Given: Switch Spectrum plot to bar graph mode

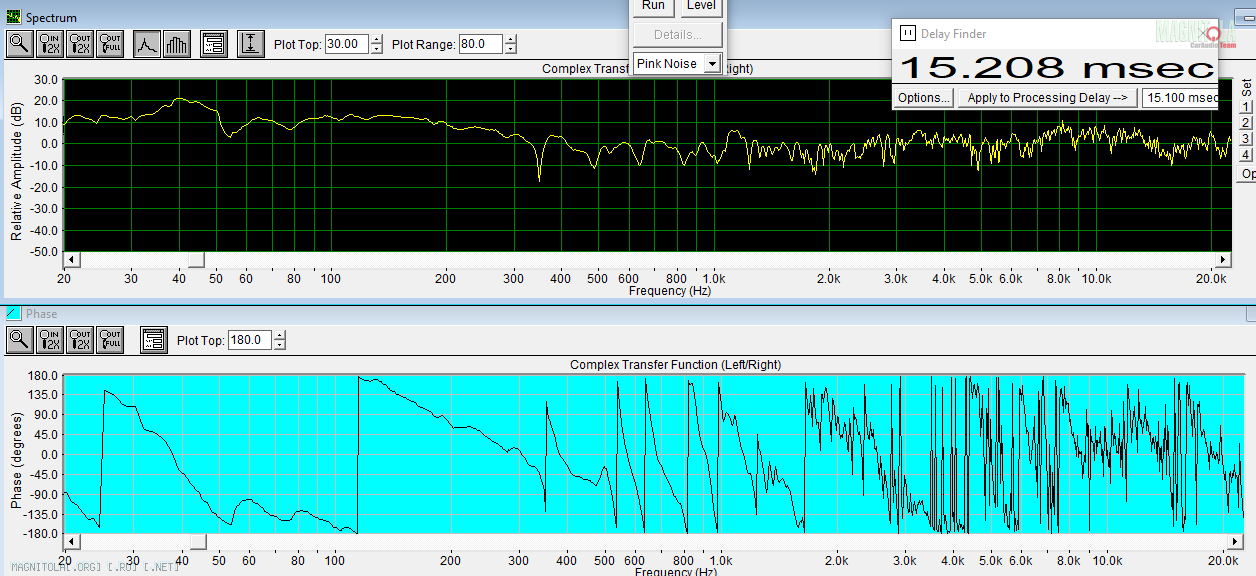Looking at the screenshot, I should [177, 44].
